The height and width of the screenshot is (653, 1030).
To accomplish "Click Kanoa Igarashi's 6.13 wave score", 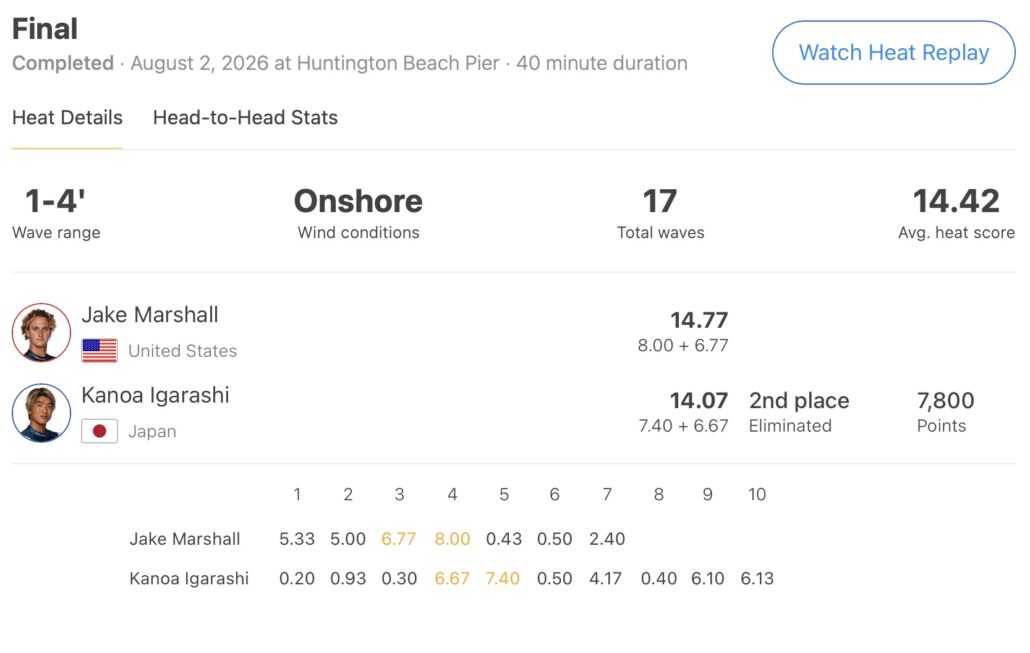I will click(x=757, y=578).
